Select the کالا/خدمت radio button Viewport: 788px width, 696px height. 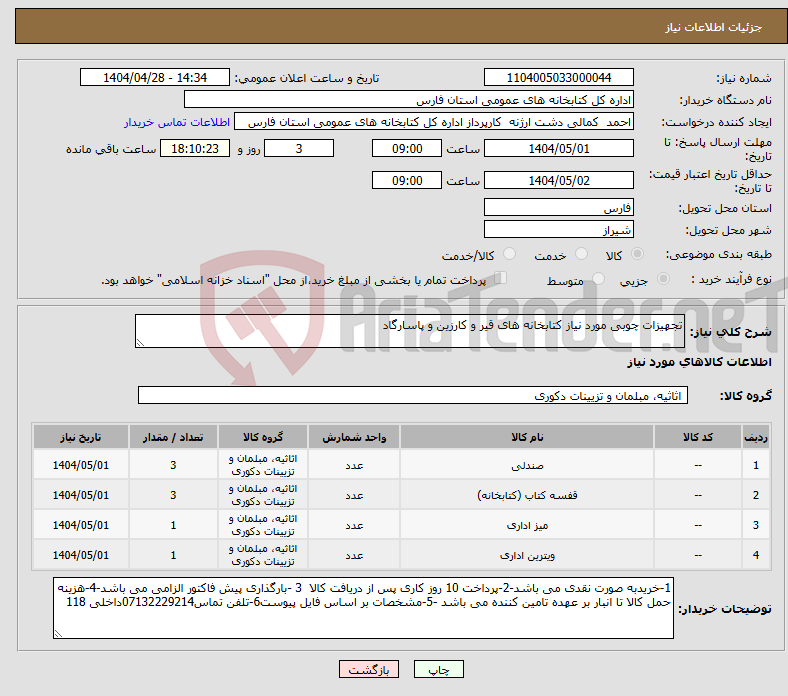pyautogui.click(x=510, y=254)
